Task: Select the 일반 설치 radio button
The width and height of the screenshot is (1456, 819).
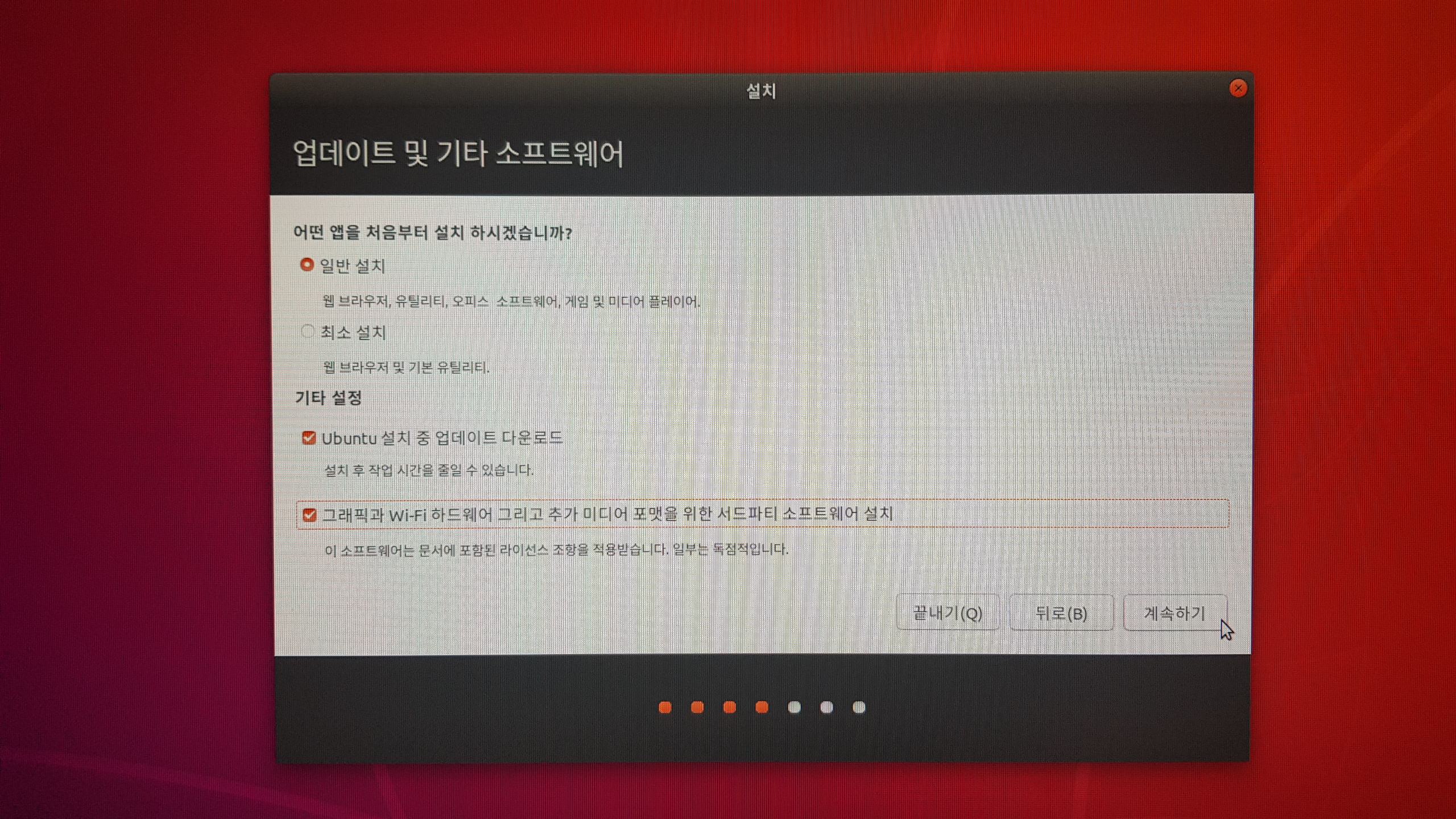Action: [x=307, y=265]
